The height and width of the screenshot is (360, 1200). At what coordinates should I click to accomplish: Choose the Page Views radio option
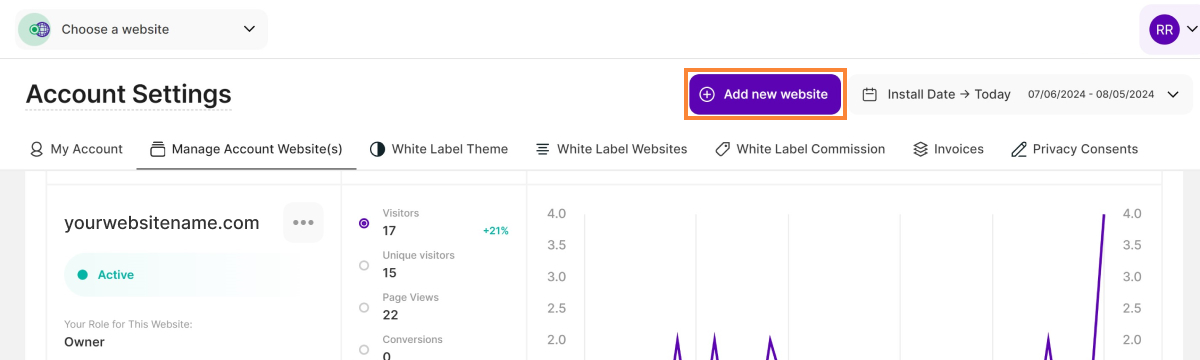[364, 307]
